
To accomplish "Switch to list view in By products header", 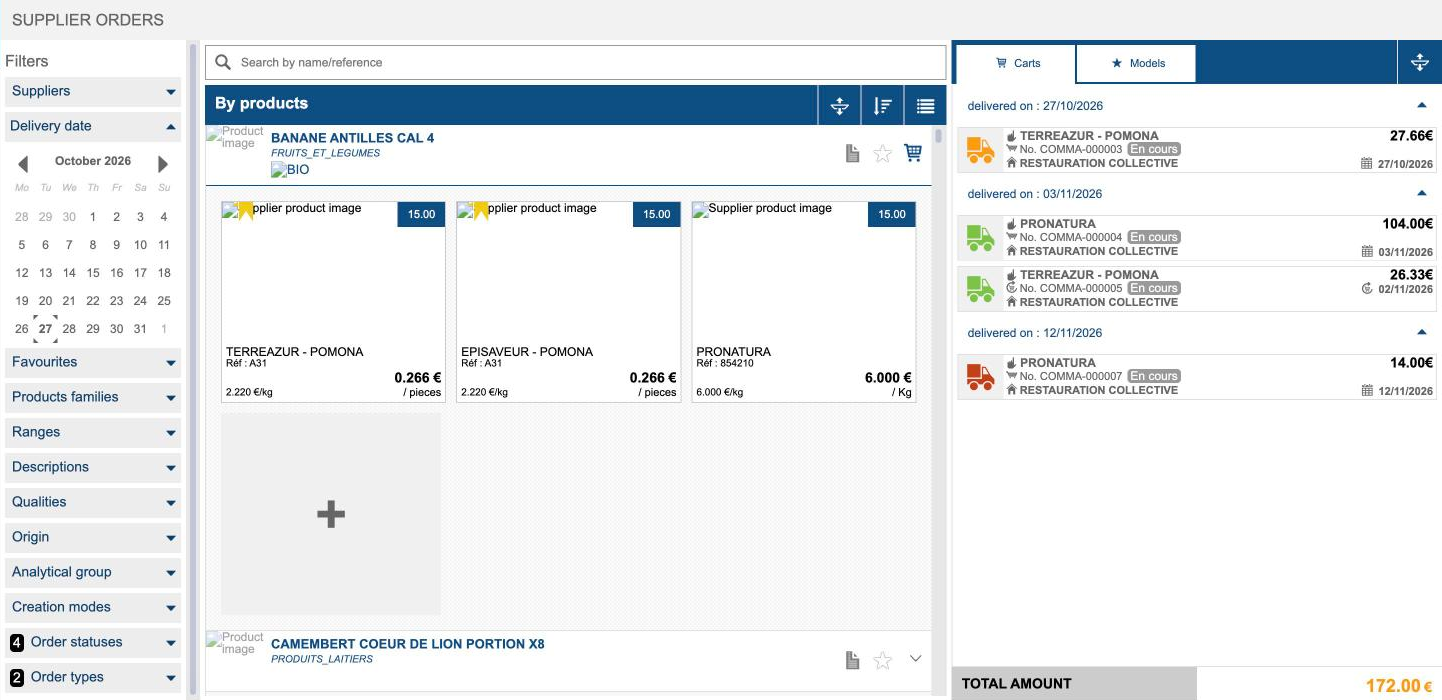I will click(925, 105).
